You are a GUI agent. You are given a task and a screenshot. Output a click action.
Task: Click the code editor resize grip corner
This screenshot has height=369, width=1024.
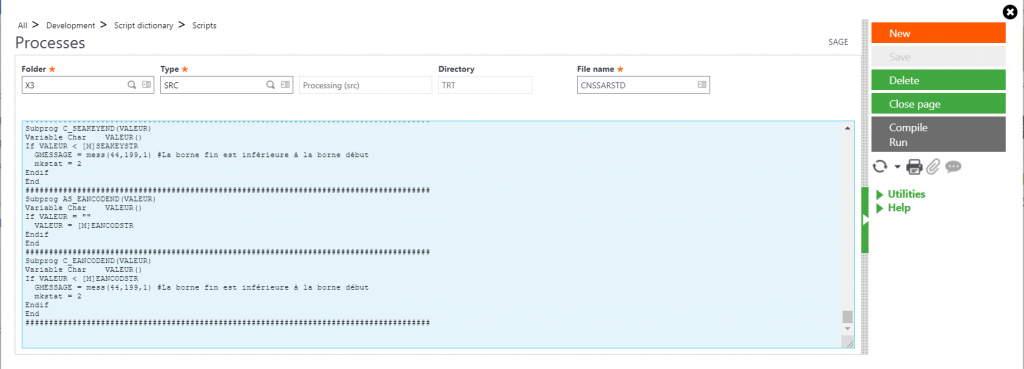point(848,342)
